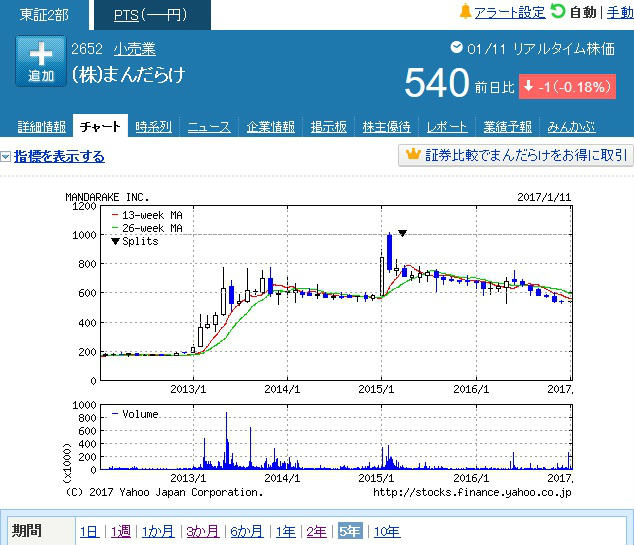This screenshot has height=545, width=634.
Task: Expand 指標を表示する indicator options
Action: (x=59, y=156)
